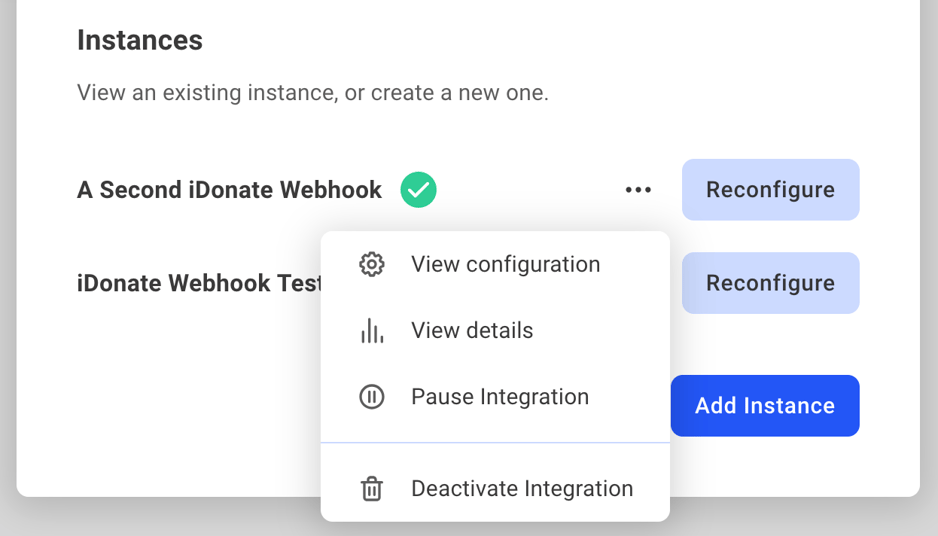Screen dimensions: 938x536
Task: Click the trash can icon
Action: click(x=371, y=489)
